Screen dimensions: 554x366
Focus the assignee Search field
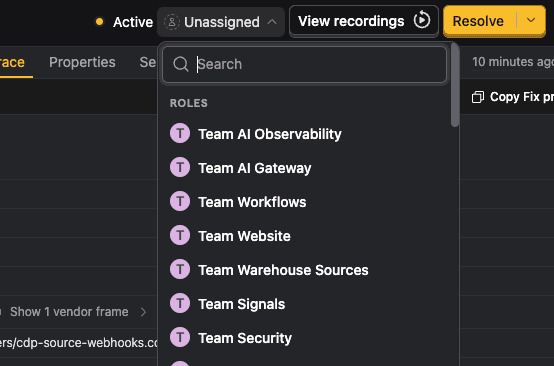(305, 64)
